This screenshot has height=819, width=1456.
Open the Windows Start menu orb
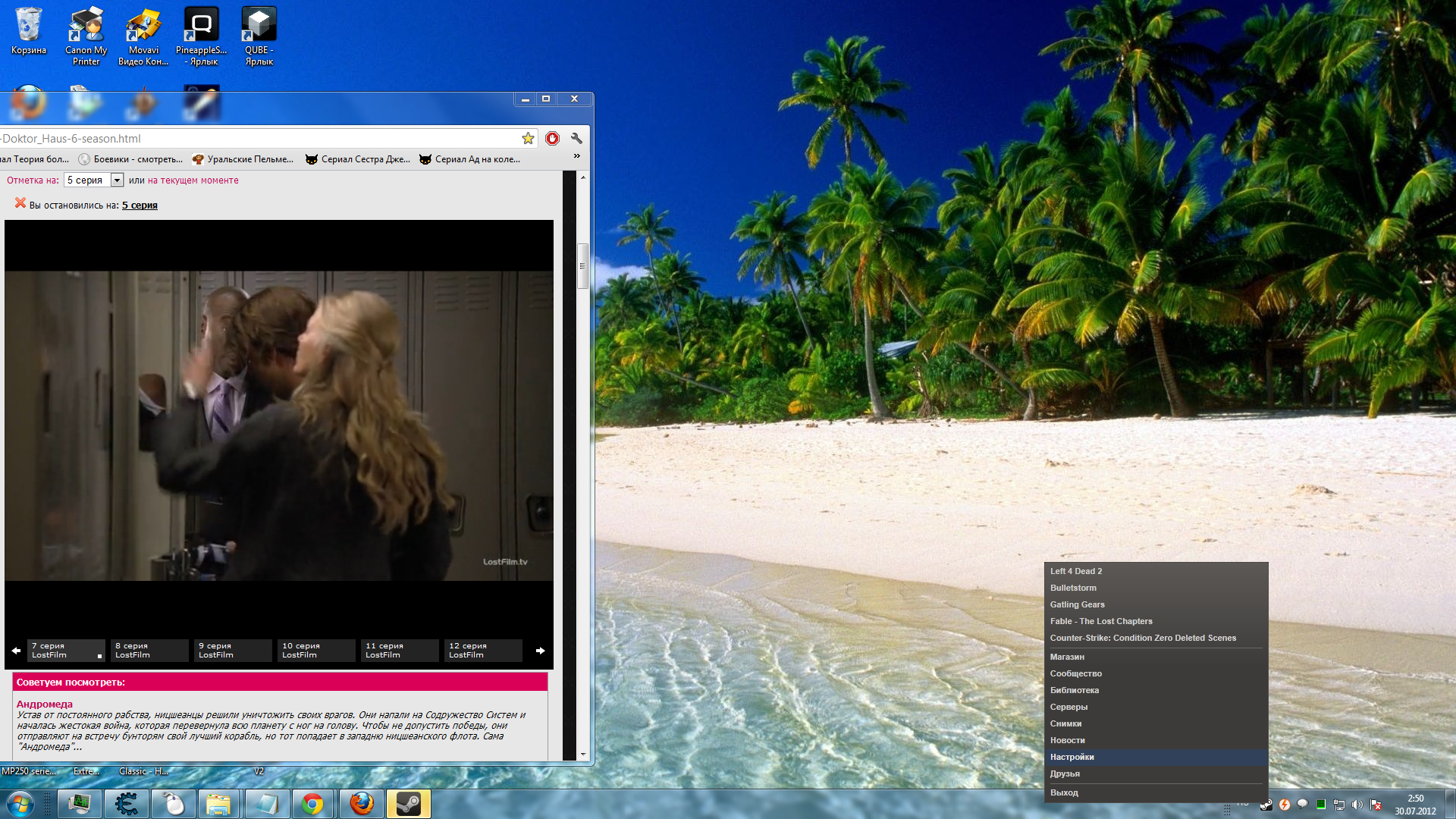tap(20, 804)
